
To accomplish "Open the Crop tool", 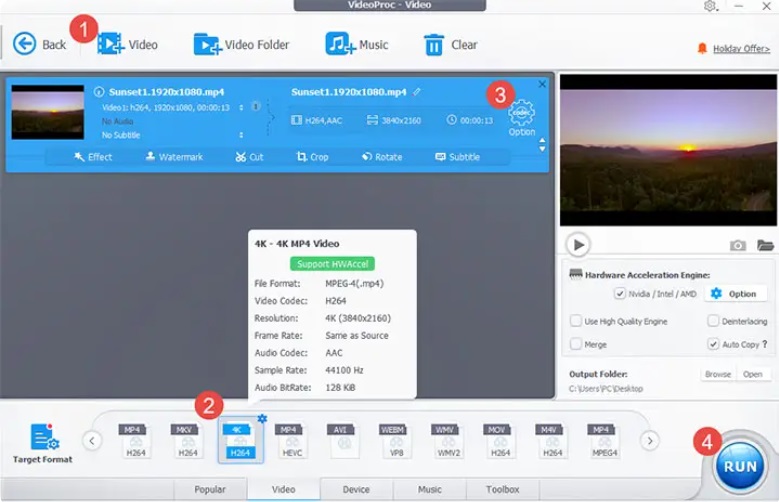I will tap(312, 157).
